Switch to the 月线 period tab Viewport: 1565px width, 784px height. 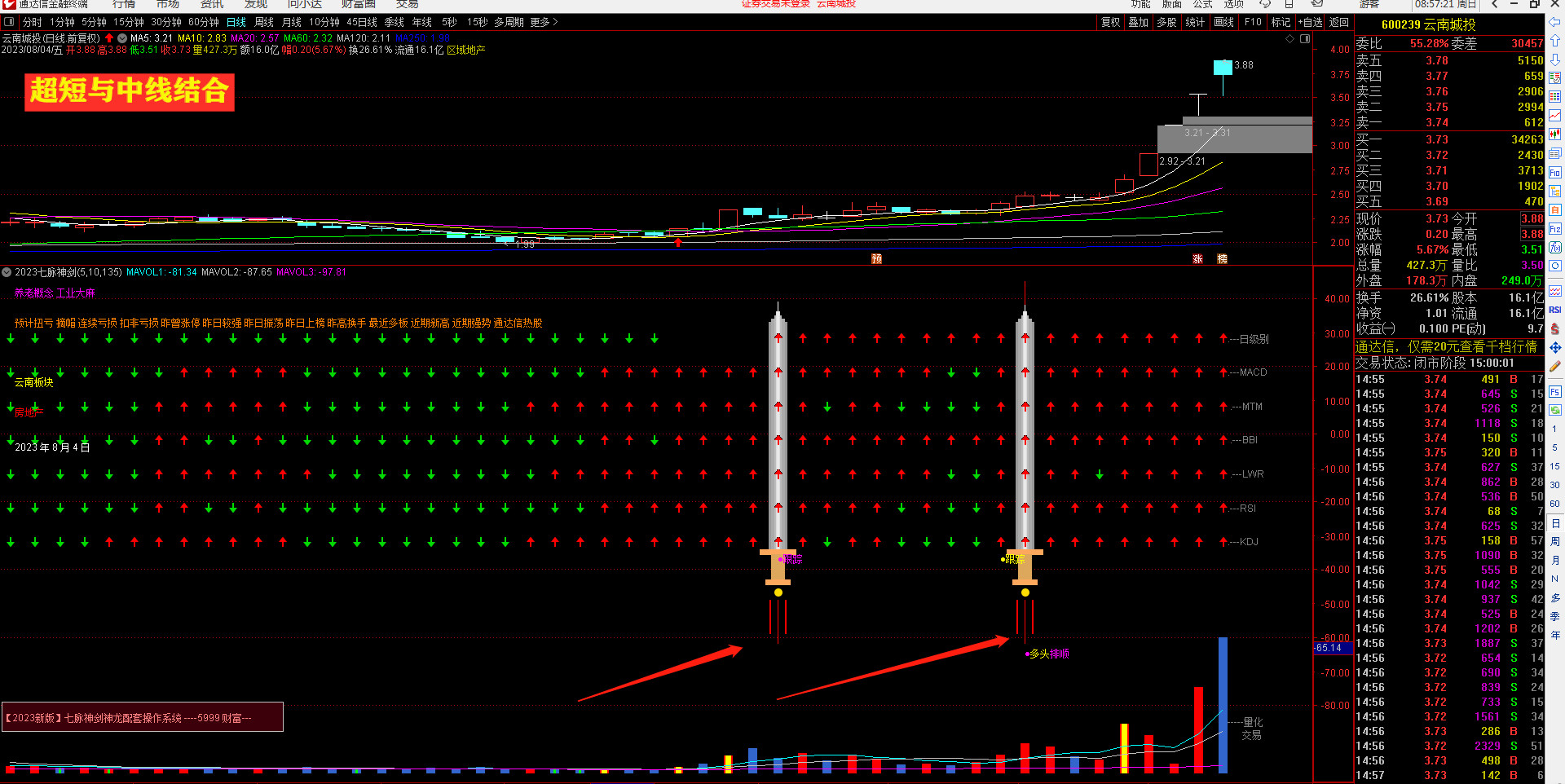click(x=292, y=22)
